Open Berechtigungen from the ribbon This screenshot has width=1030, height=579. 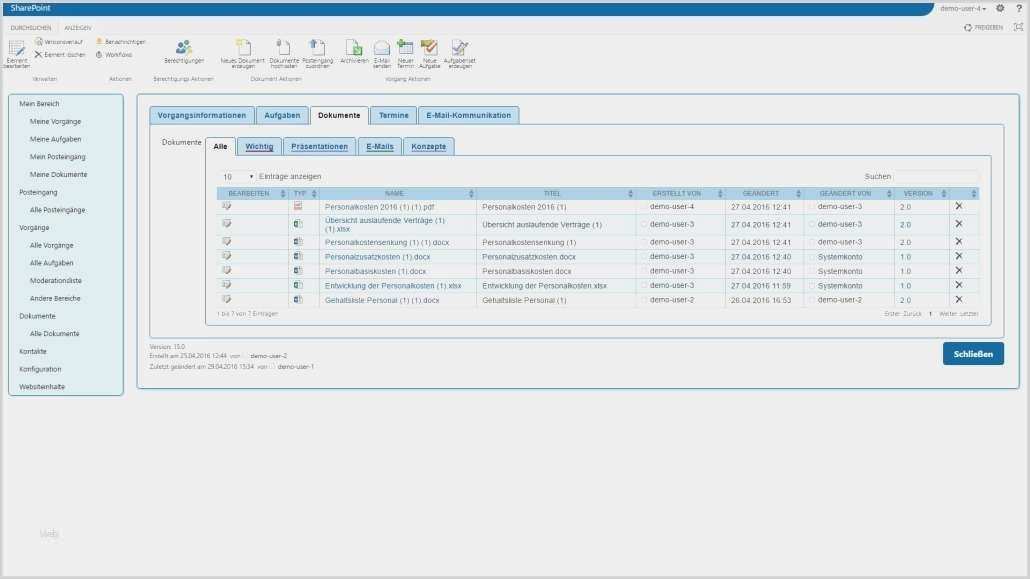click(x=184, y=52)
